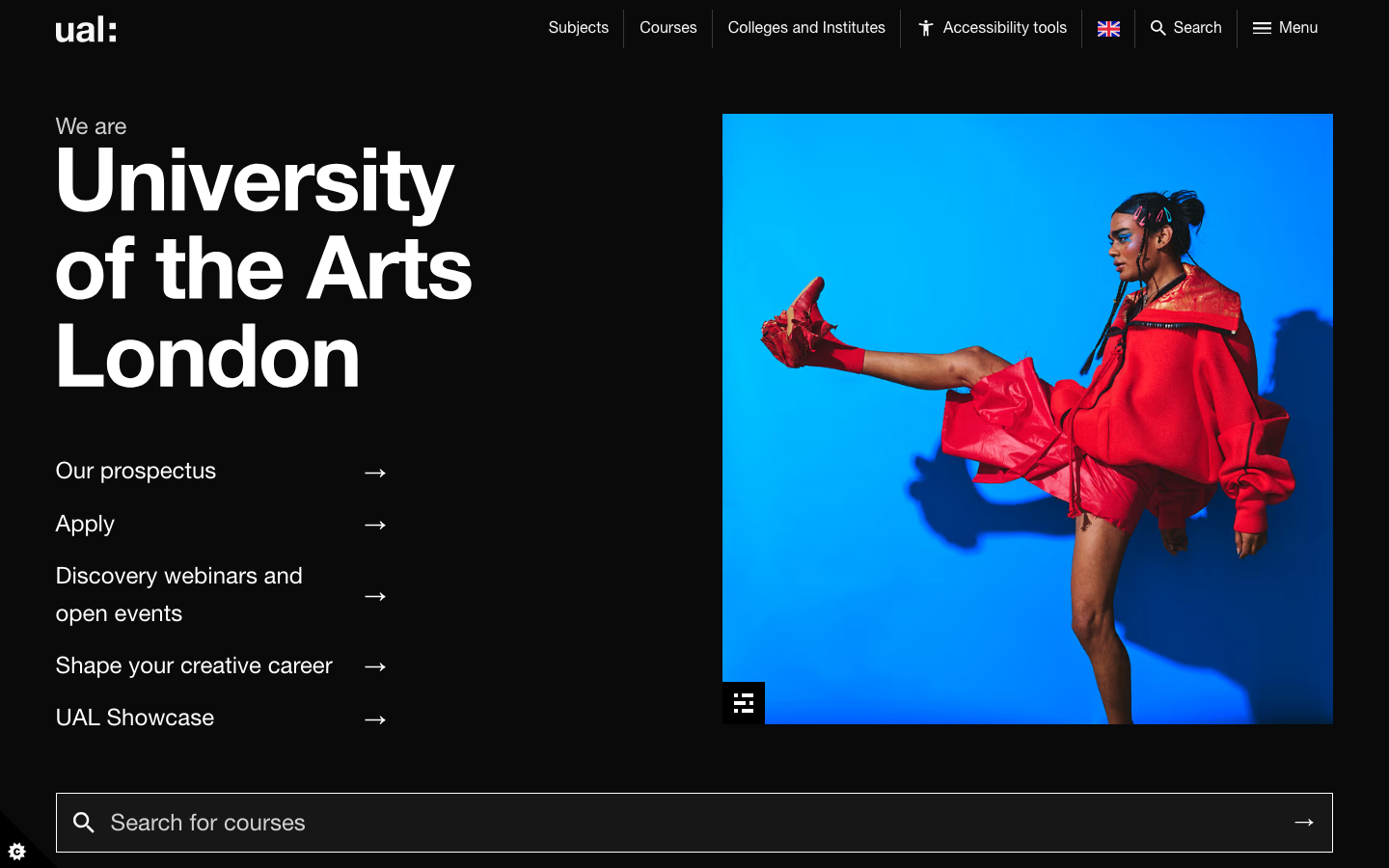Click arrow next to Shape your creative career
The width and height of the screenshot is (1389, 868).
coord(375,666)
